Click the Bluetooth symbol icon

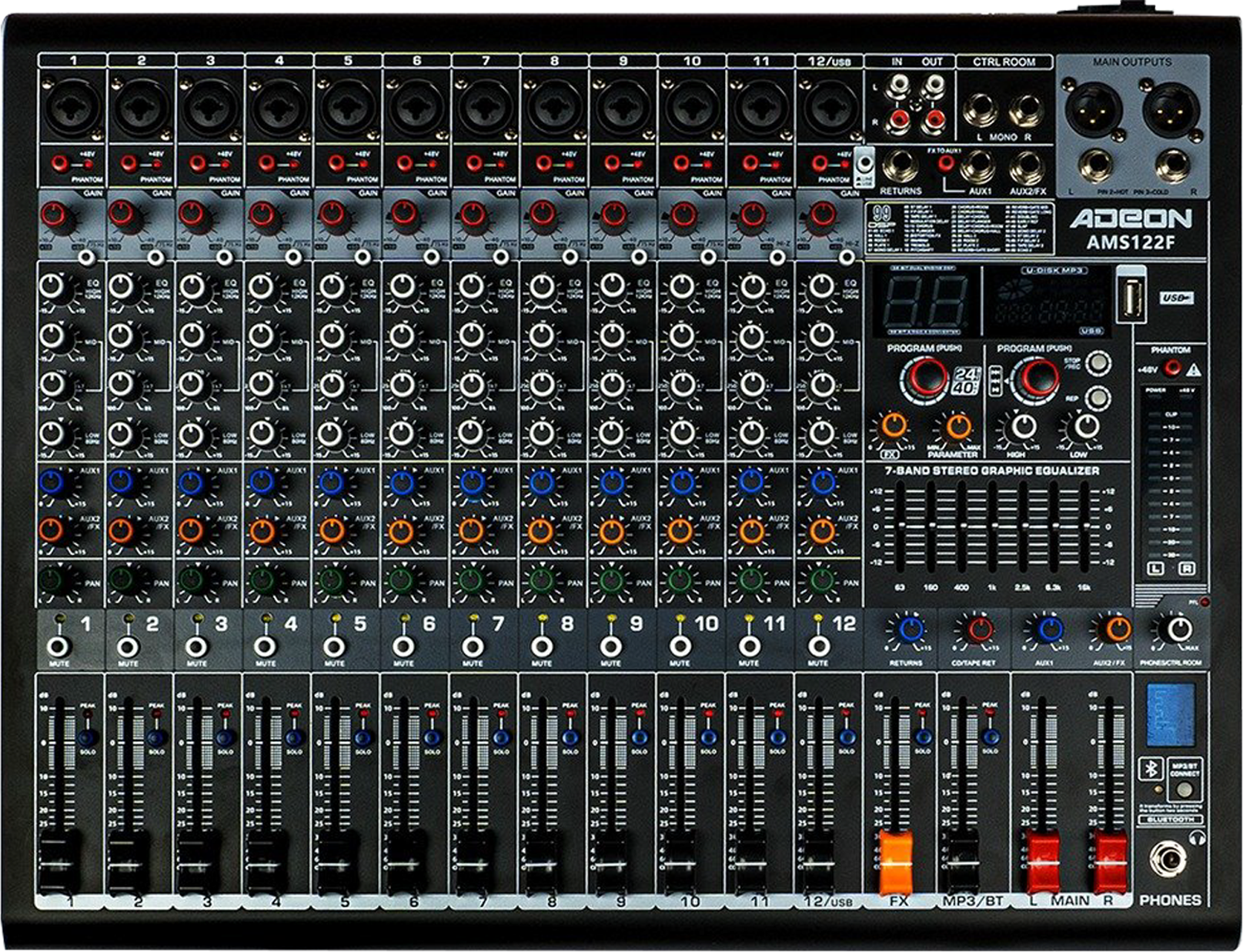tap(1151, 770)
